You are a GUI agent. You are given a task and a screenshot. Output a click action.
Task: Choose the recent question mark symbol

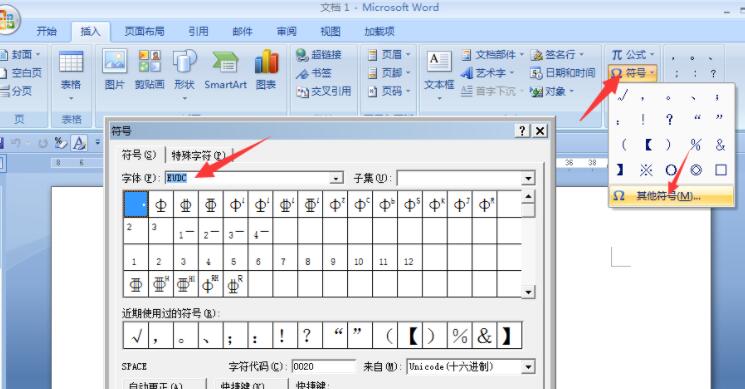click(x=310, y=336)
